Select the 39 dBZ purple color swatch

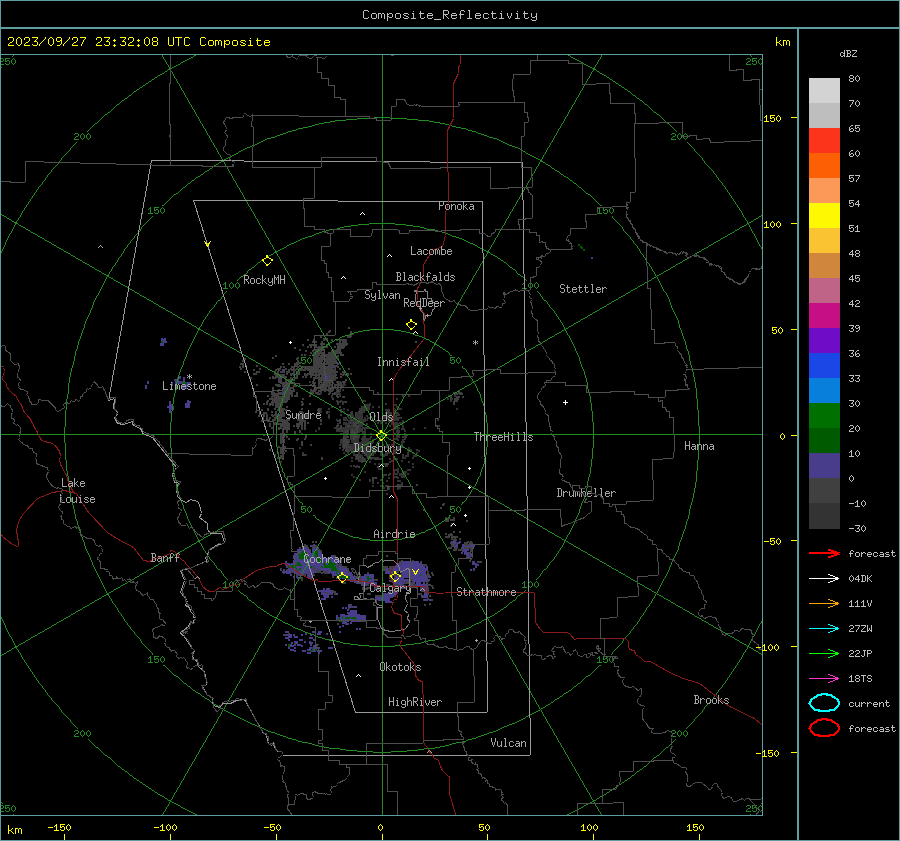coord(824,340)
